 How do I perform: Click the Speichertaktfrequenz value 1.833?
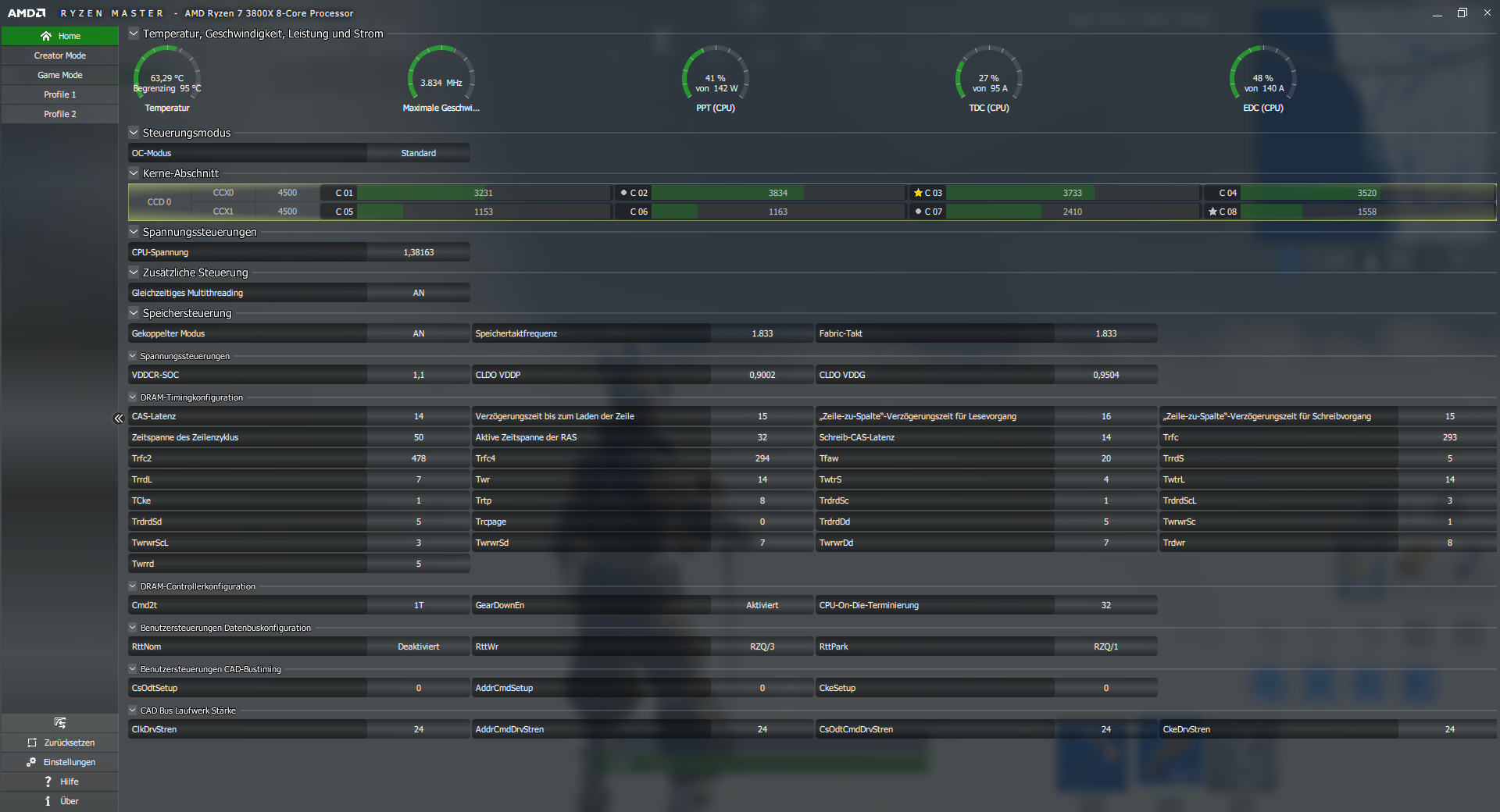[x=762, y=333]
